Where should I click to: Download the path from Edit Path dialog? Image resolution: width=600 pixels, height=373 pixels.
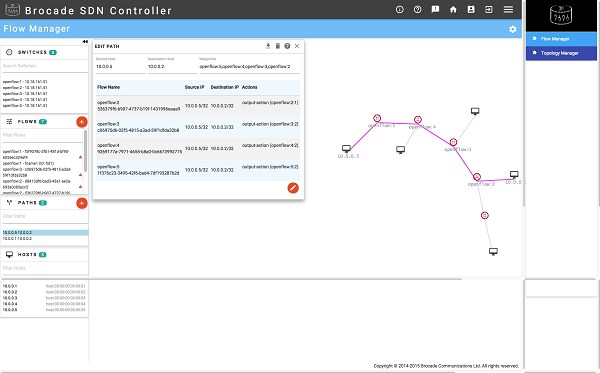pos(268,46)
